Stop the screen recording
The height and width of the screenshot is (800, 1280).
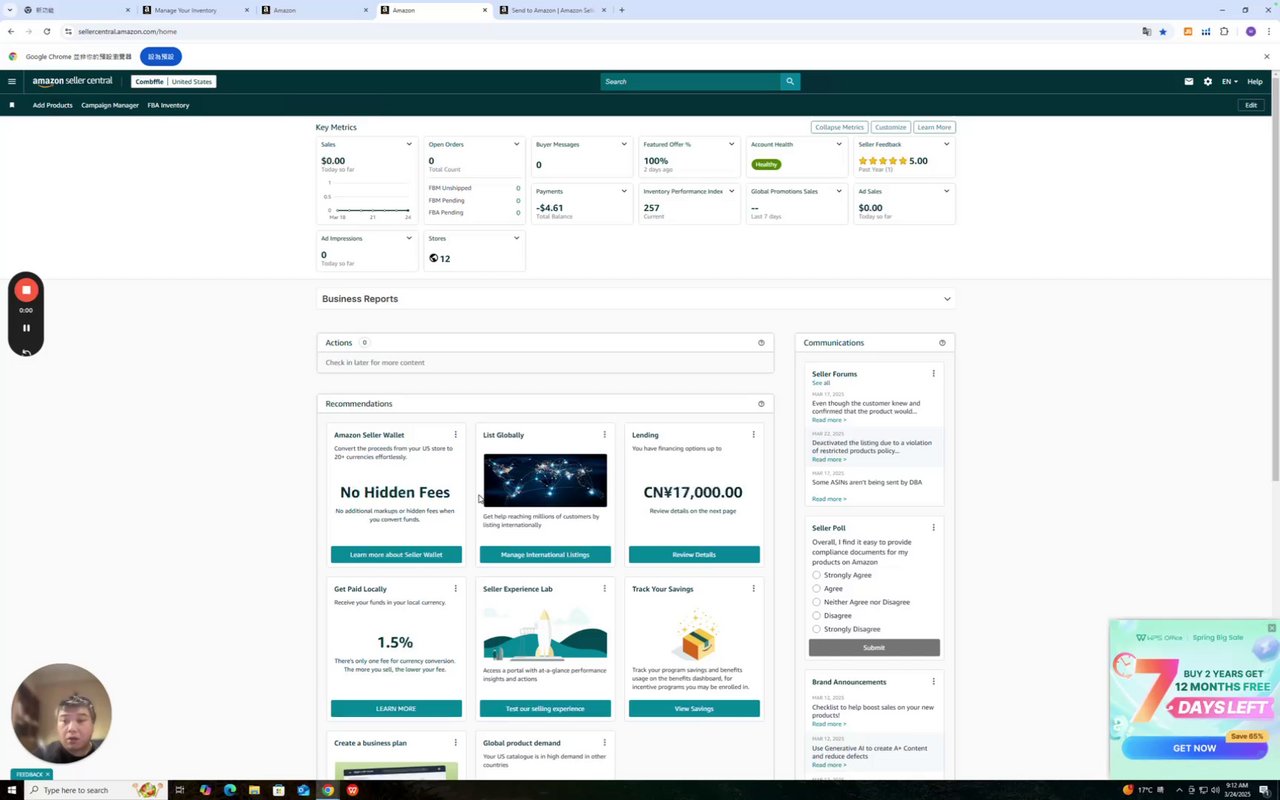[x=26, y=290]
